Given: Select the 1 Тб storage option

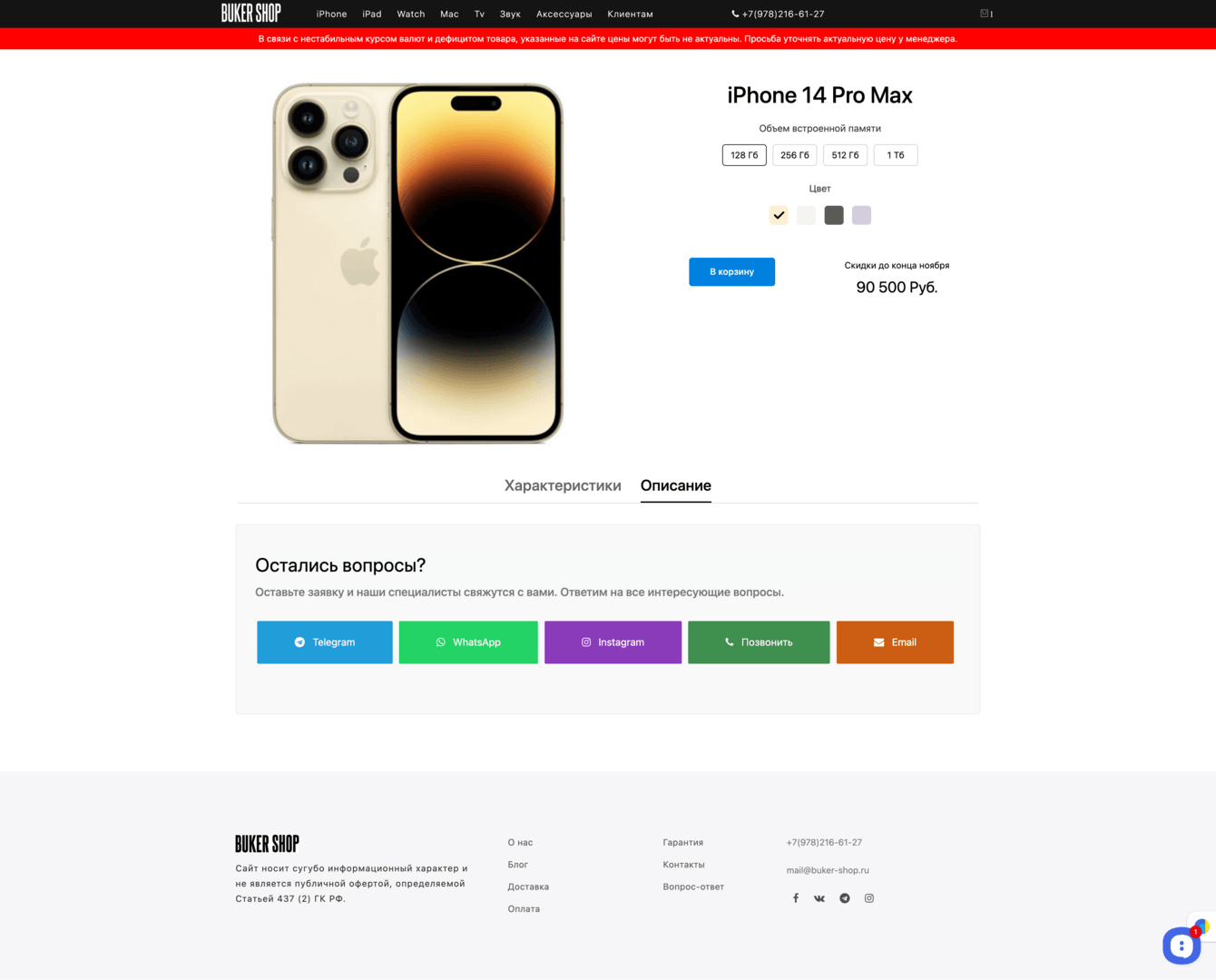Looking at the screenshot, I should [x=896, y=155].
